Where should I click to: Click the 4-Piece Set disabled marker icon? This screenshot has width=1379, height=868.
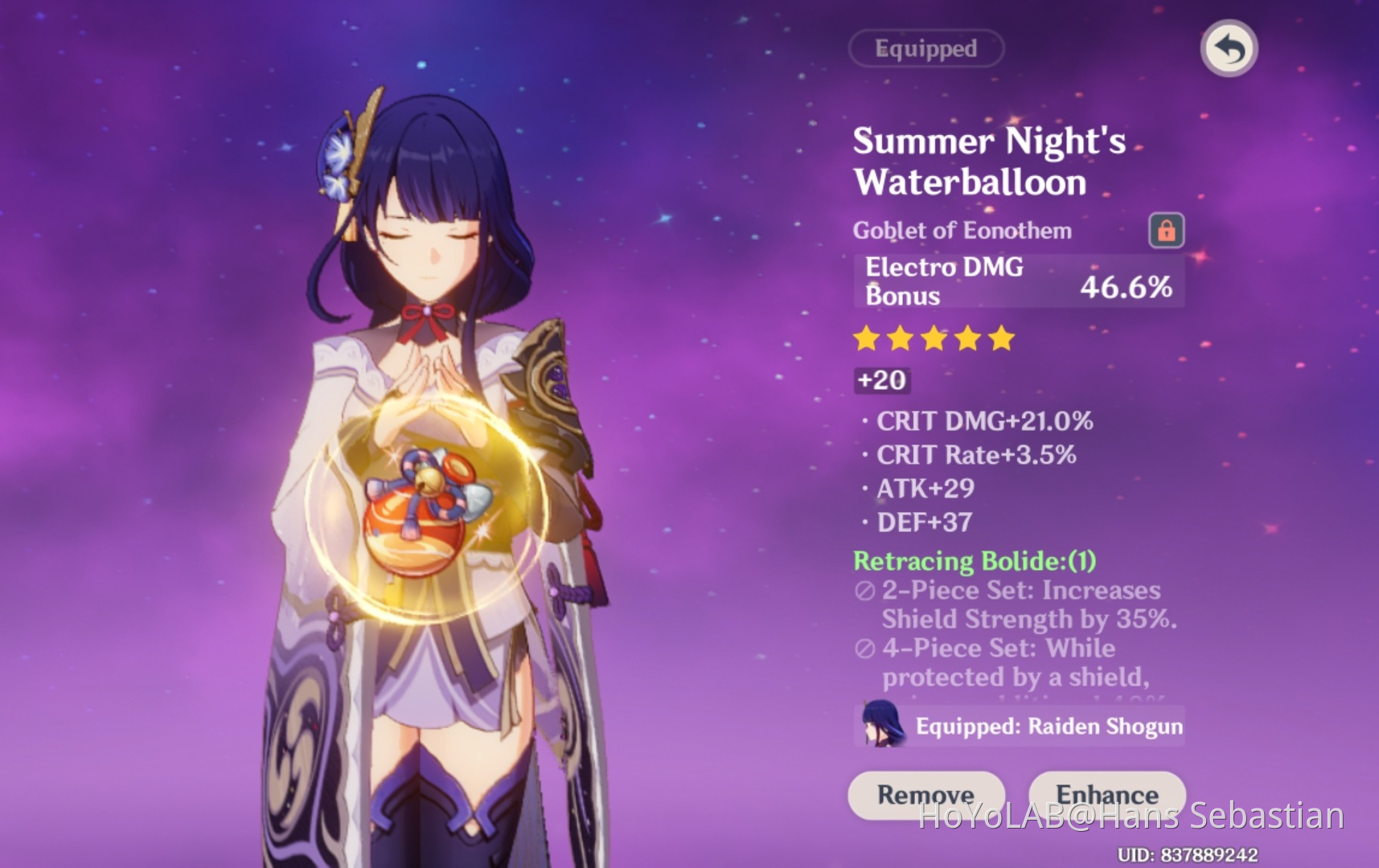[865, 649]
